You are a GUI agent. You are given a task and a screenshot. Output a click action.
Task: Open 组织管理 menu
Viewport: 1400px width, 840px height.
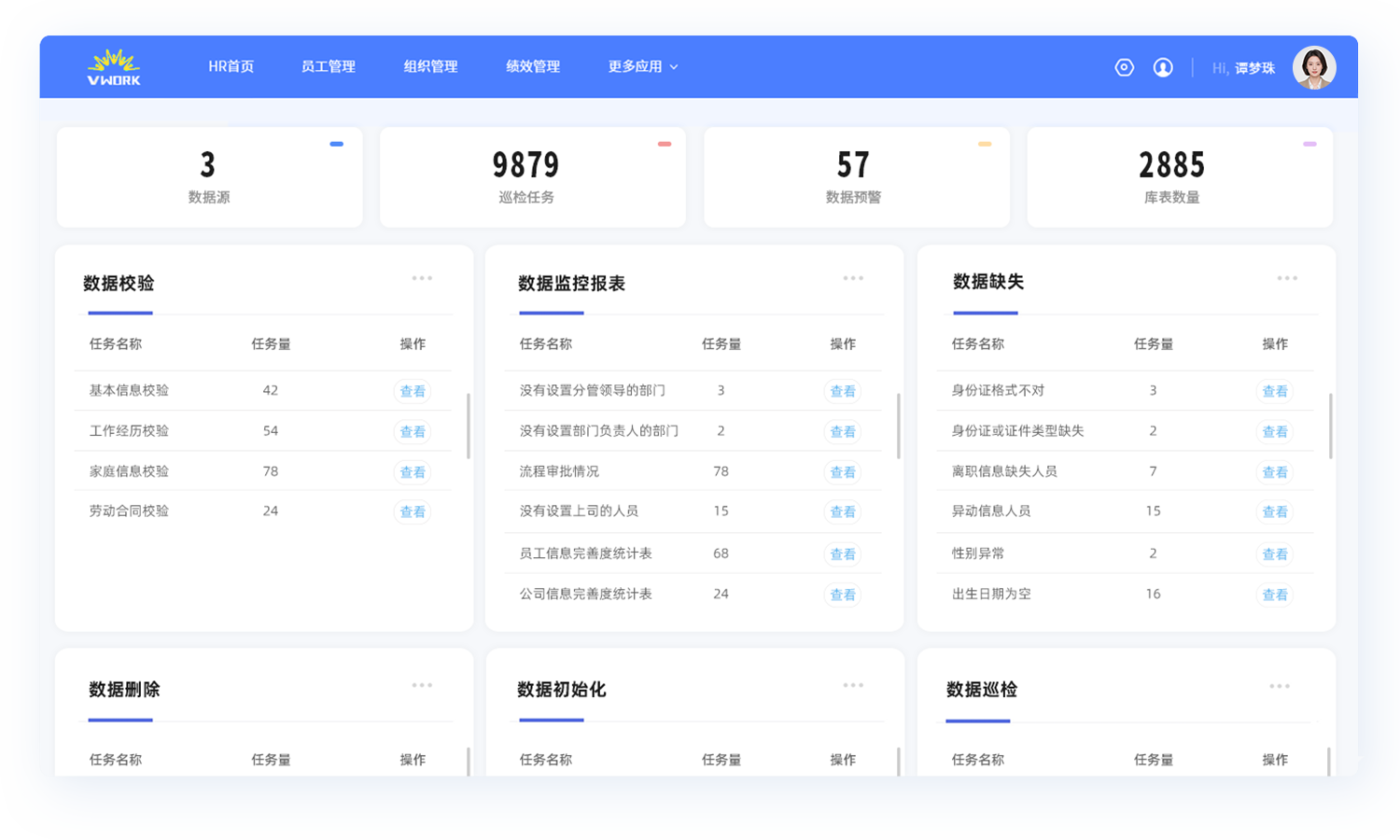430,67
